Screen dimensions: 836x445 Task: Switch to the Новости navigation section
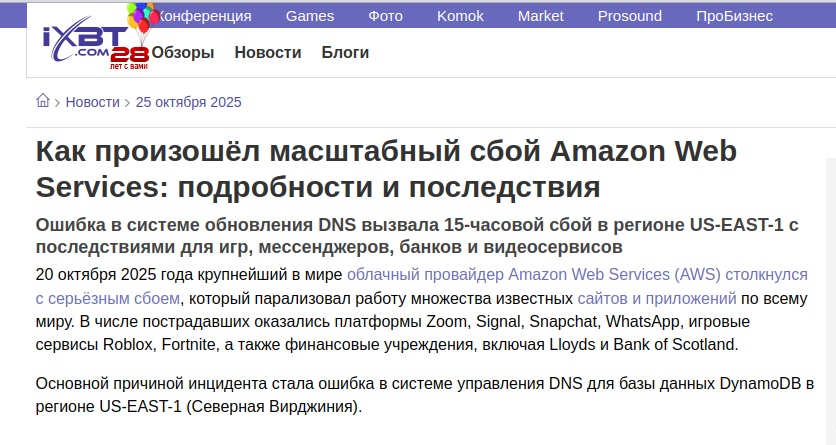click(268, 52)
